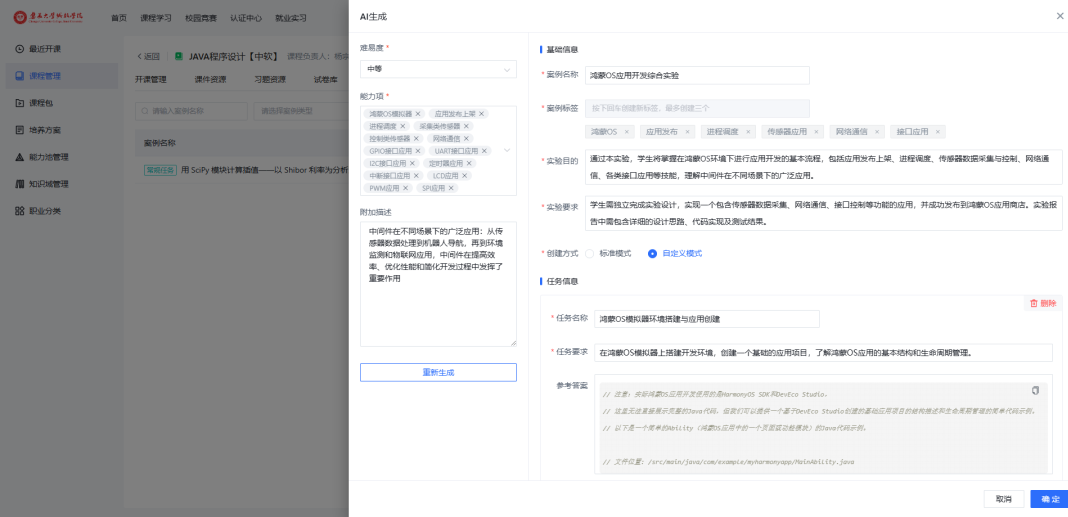The image size is (1068, 517).
Task: Expand the 能力项 multi-select arrow
Action: coord(506,151)
